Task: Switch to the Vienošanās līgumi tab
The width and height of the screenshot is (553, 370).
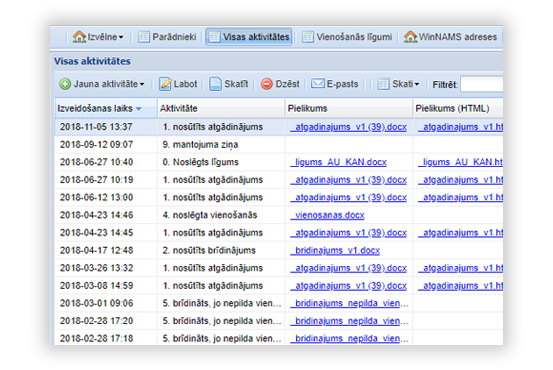Action: tap(347, 37)
